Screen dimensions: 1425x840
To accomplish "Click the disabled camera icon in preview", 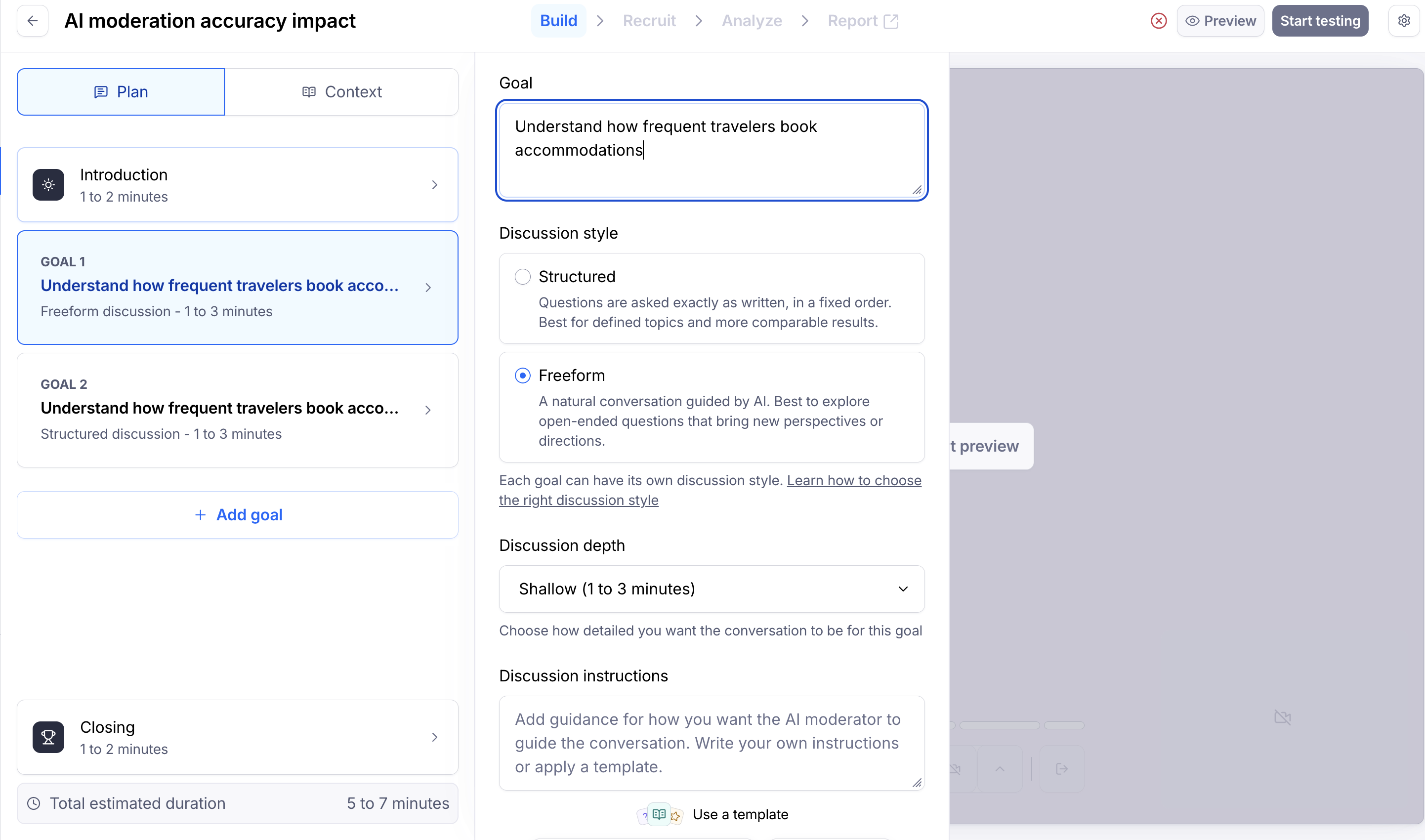I will [1282, 718].
